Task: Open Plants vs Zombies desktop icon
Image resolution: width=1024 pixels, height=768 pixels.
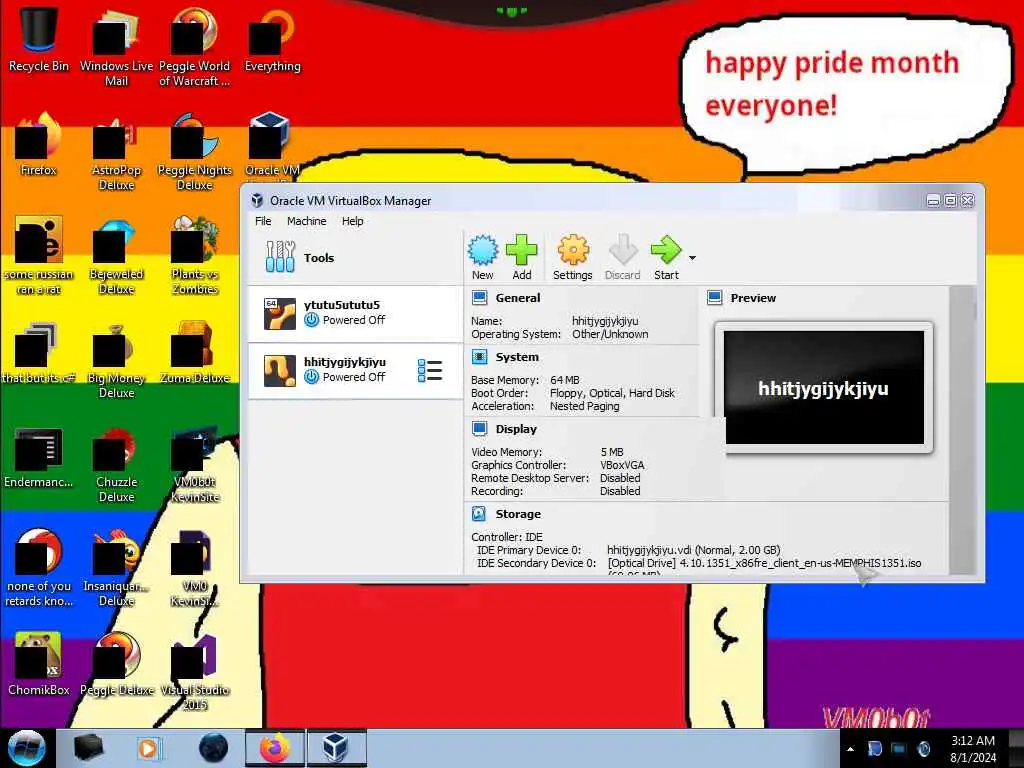Action: click(x=195, y=256)
